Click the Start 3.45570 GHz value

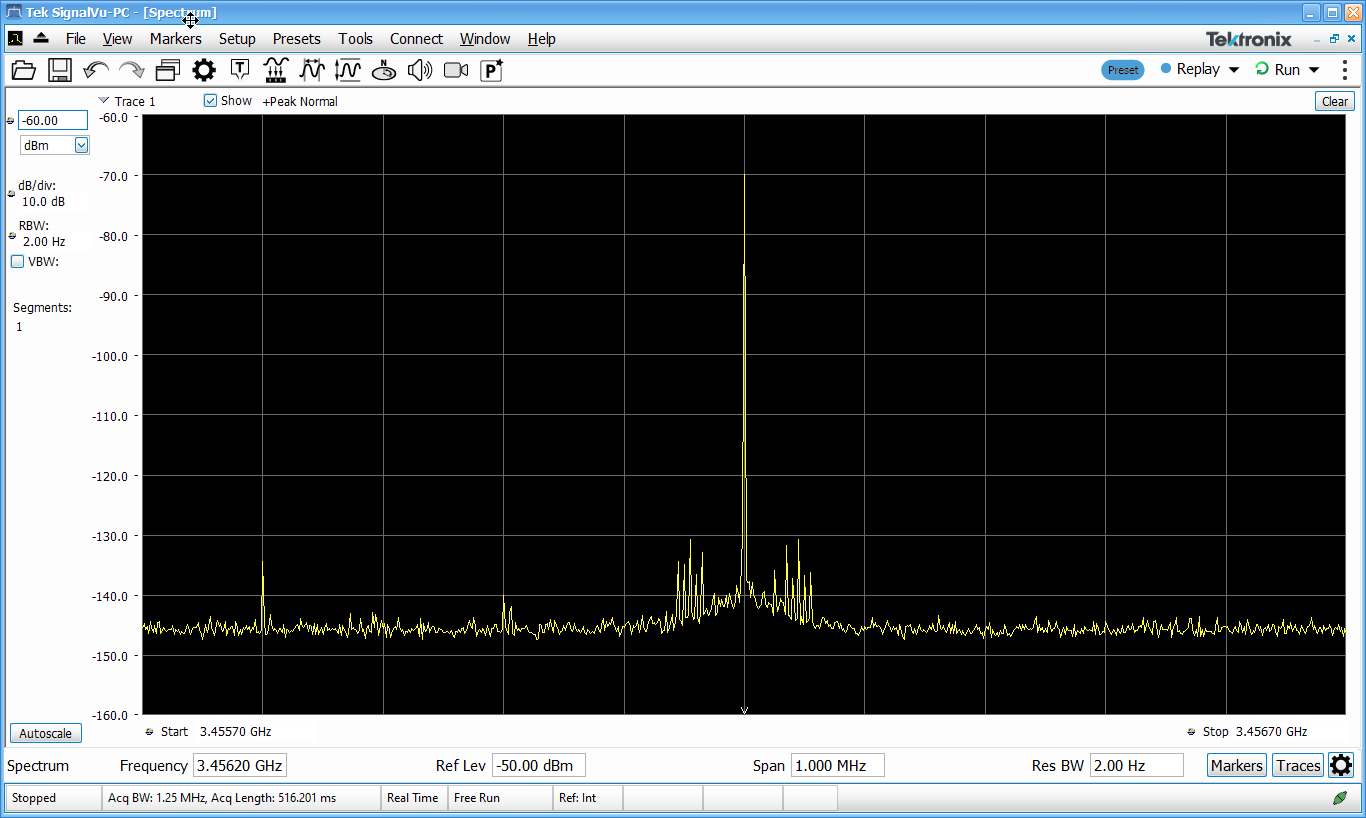tap(235, 732)
